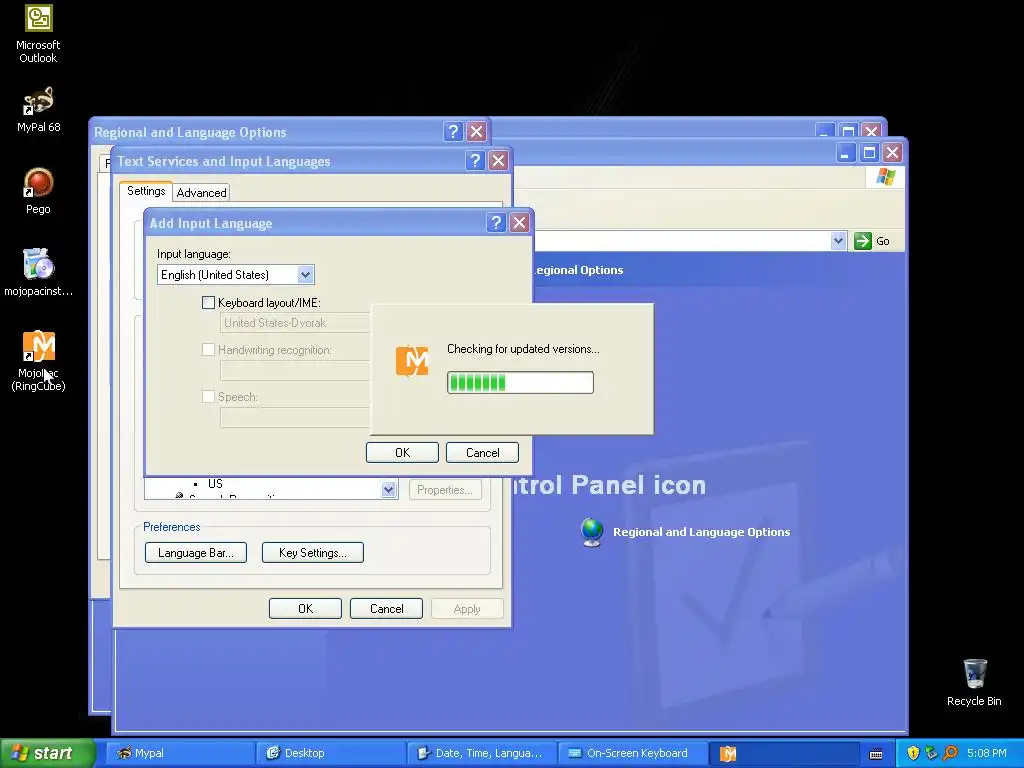This screenshot has height=768, width=1024.
Task: Click Cancel in Add Input Language dialog
Action: coord(483,453)
